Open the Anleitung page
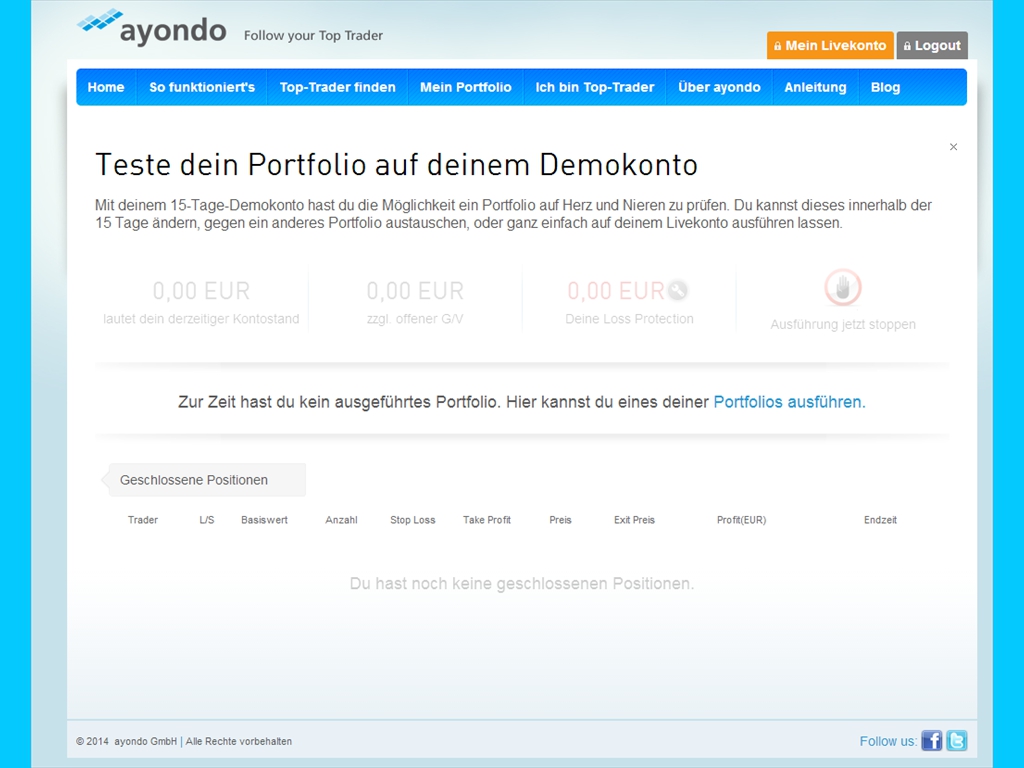Screen dimensions: 1024x768 click(x=815, y=87)
